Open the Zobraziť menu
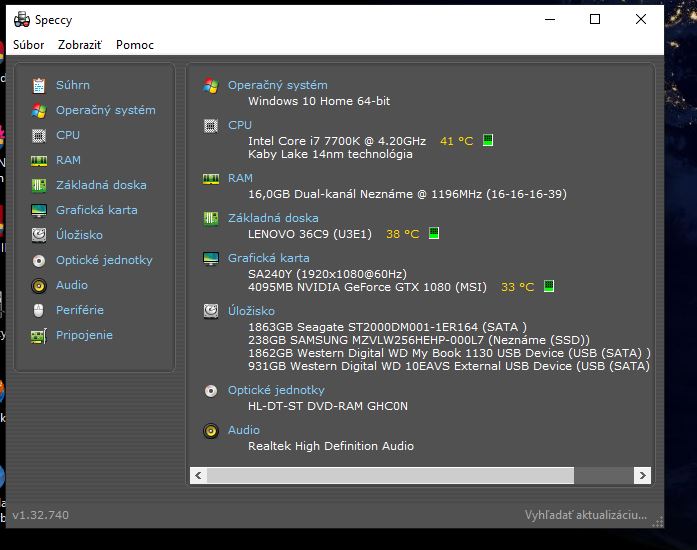This screenshot has width=697, height=550. point(80,45)
